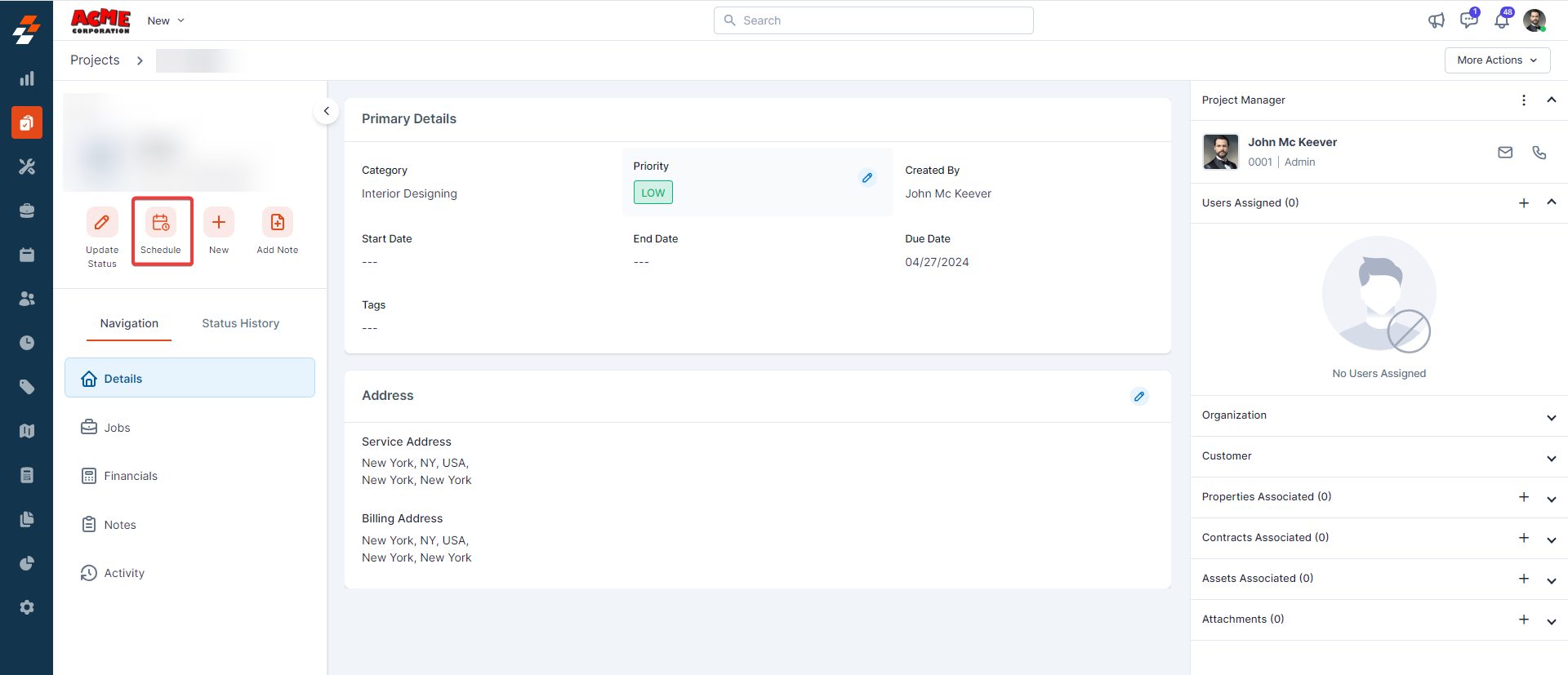Viewport: 1568px width, 675px height.
Task: Edit the Address section pencil icon
Action: (1139, 397)
